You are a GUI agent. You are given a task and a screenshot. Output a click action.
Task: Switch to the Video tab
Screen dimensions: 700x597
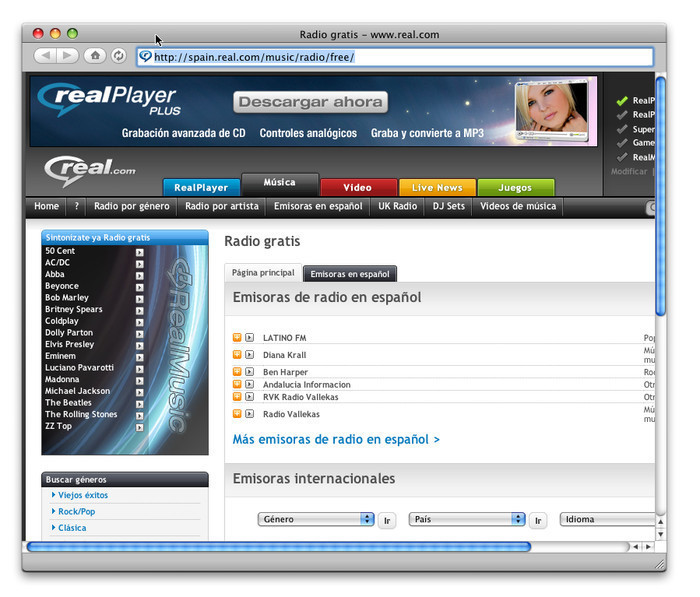click(x=358, y=188)
